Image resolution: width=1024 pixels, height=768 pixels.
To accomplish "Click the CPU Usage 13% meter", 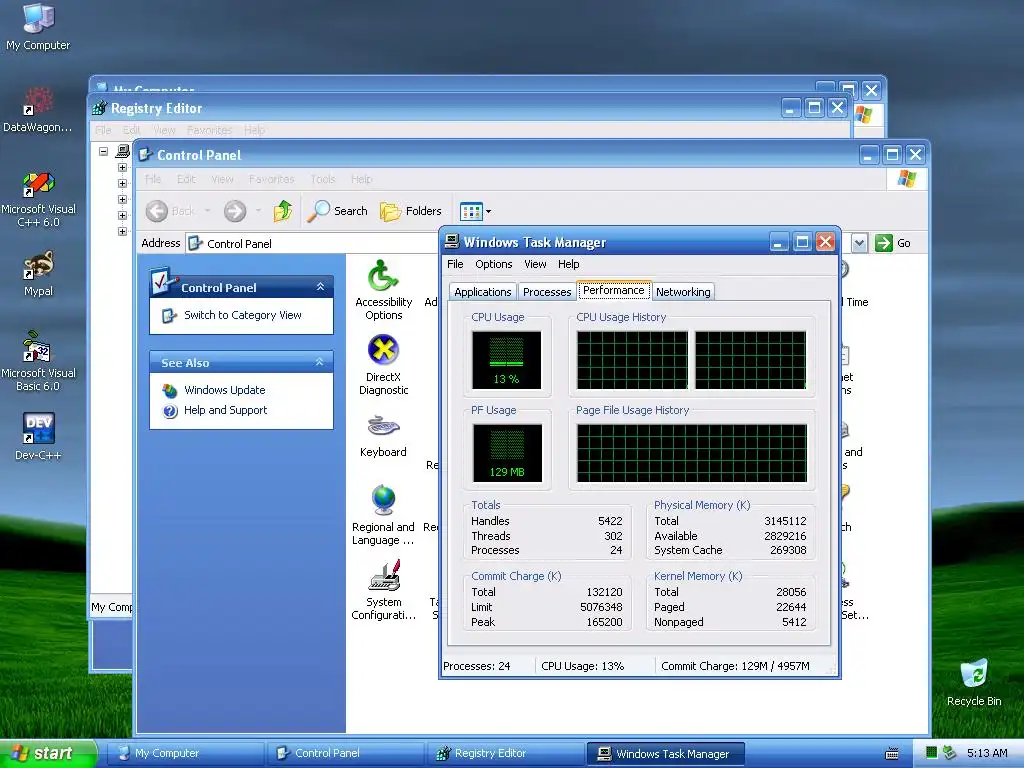I will click(x=506, y=360).
